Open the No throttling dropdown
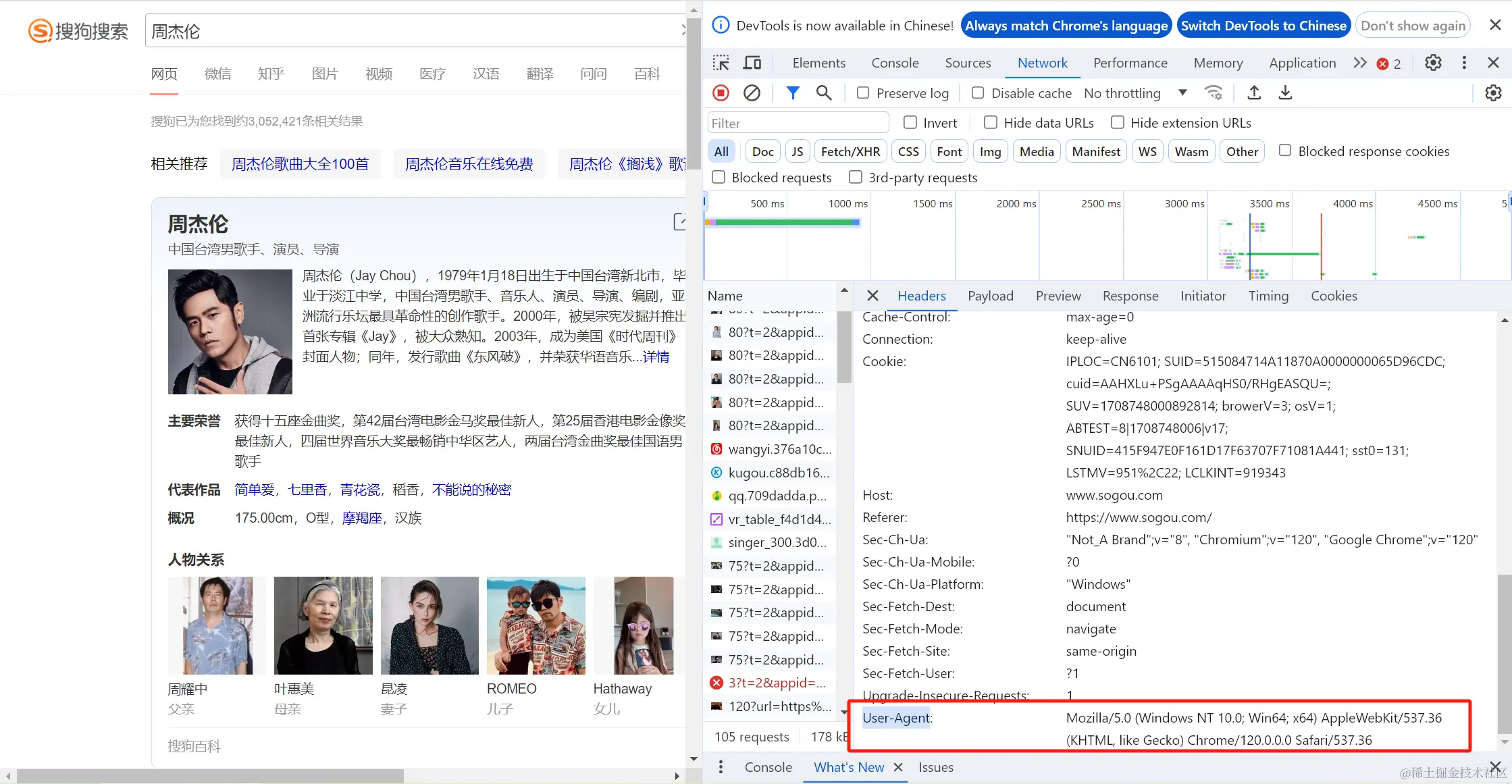This screenshot has height=784, width=1512. coord(1135,93)
